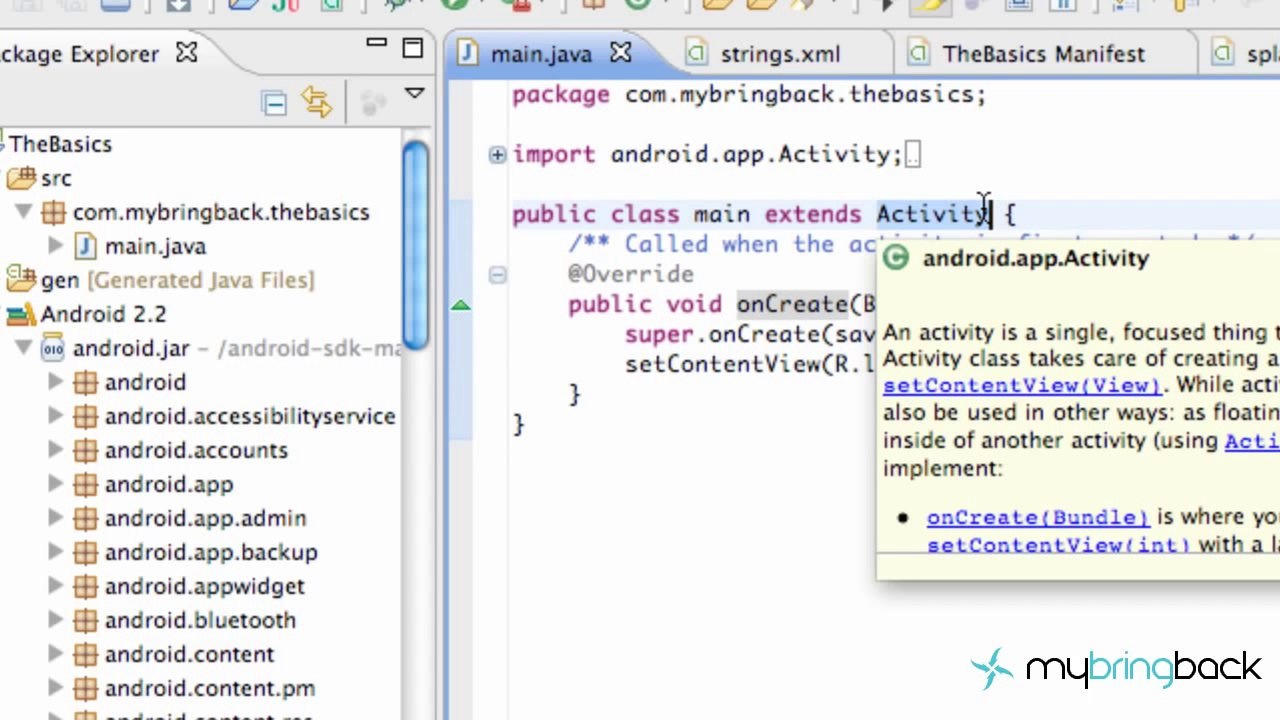Minimize the Package Explorer panel
This screenshot has height=720, width=1280.
tap(376, 45)
